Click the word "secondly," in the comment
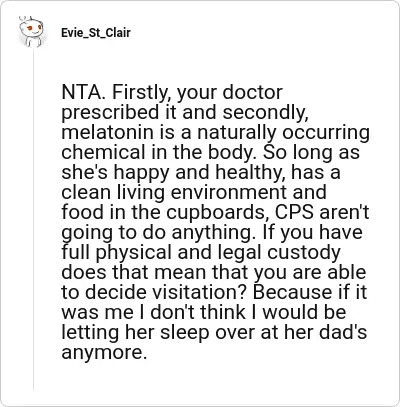Image resolution: width=400 pixels, height=407 pixels. coord(266,113)
